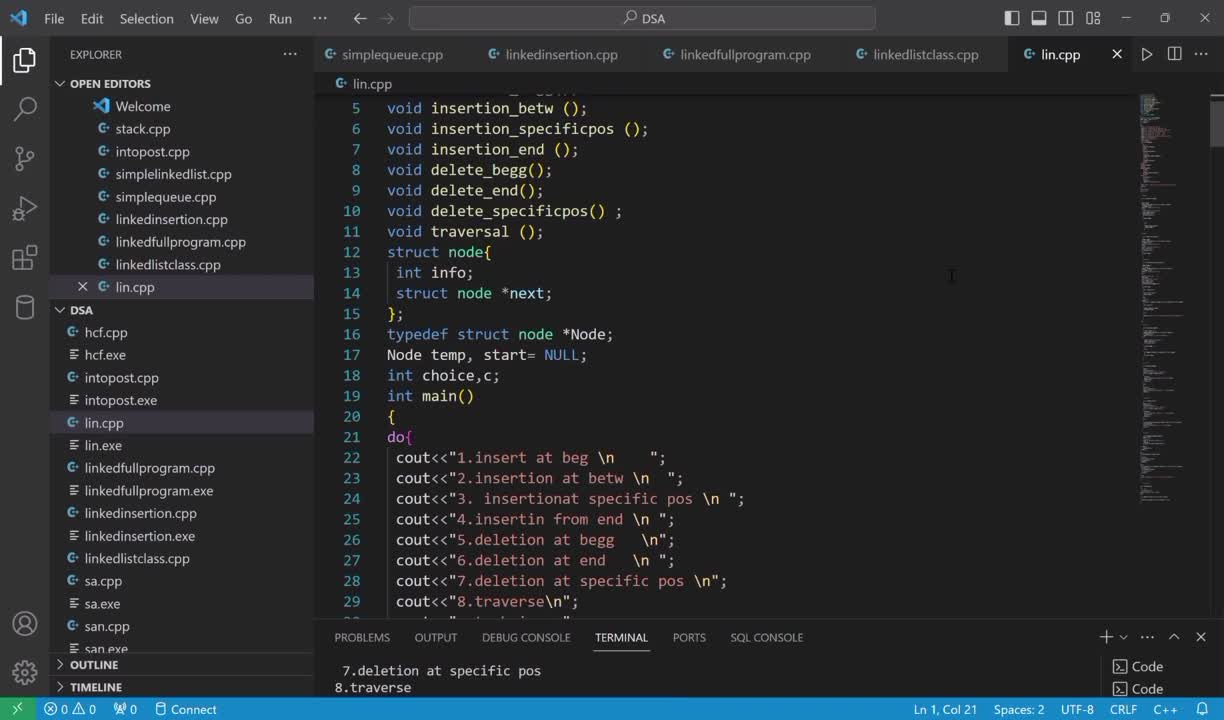Open the Explorer view in activity bar

point(25,60)
